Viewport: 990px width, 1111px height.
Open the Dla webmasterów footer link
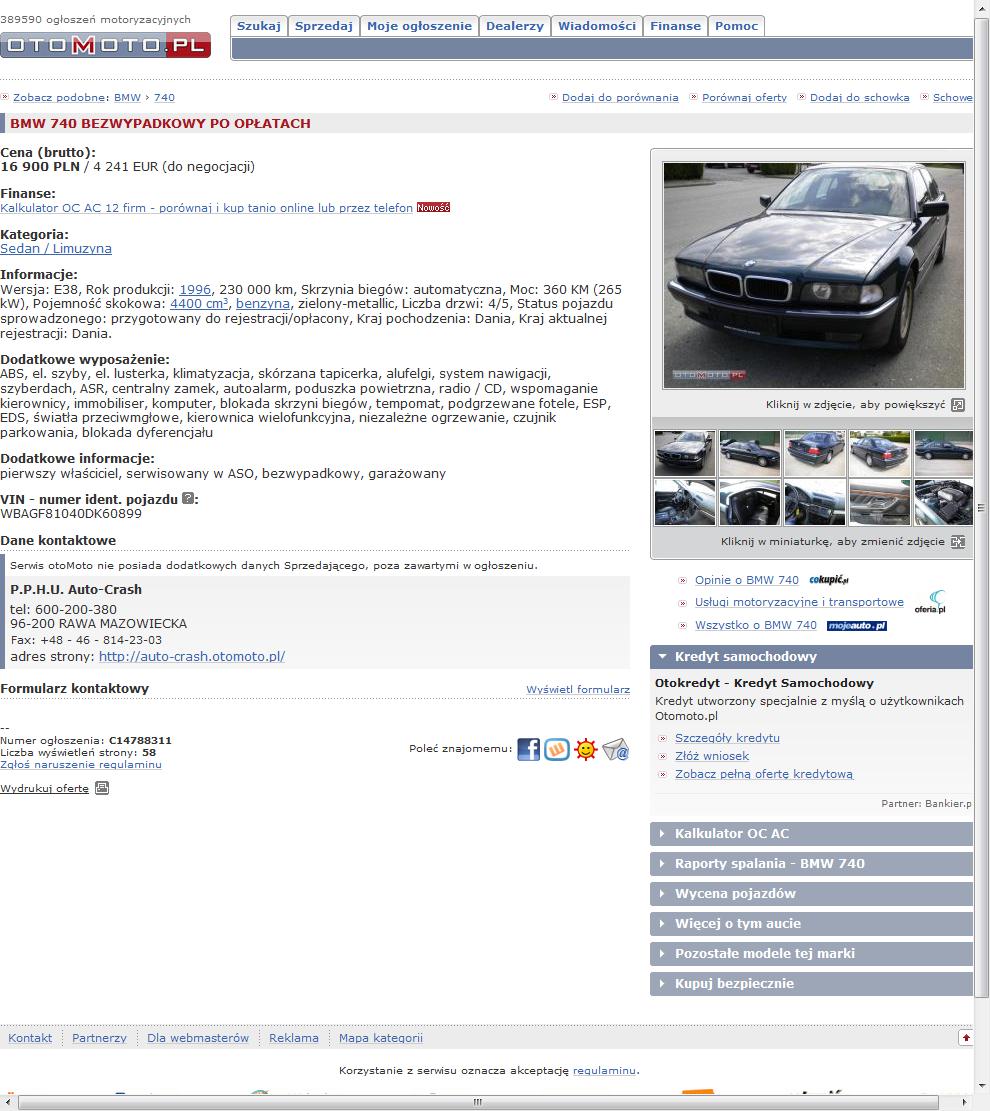pyautogui.click(x=198, y=1038)
